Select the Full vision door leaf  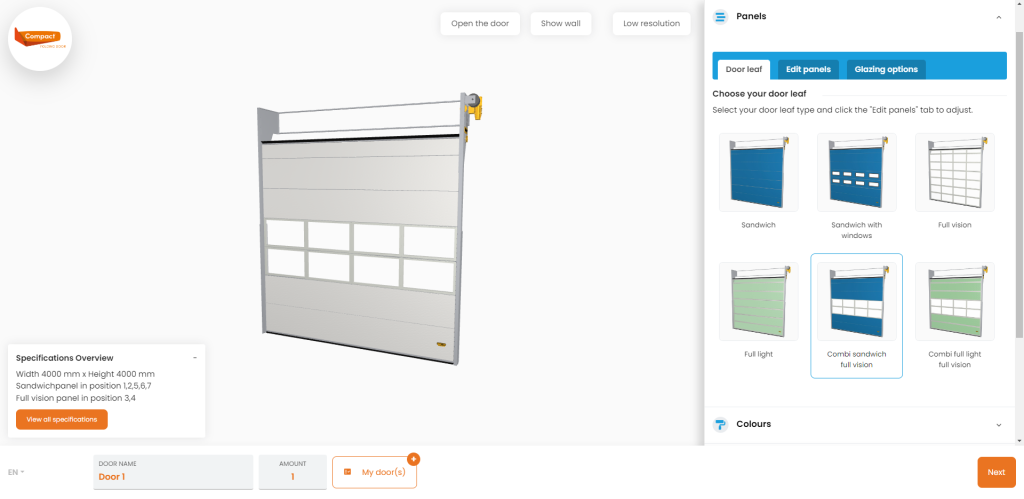[954, 172]
